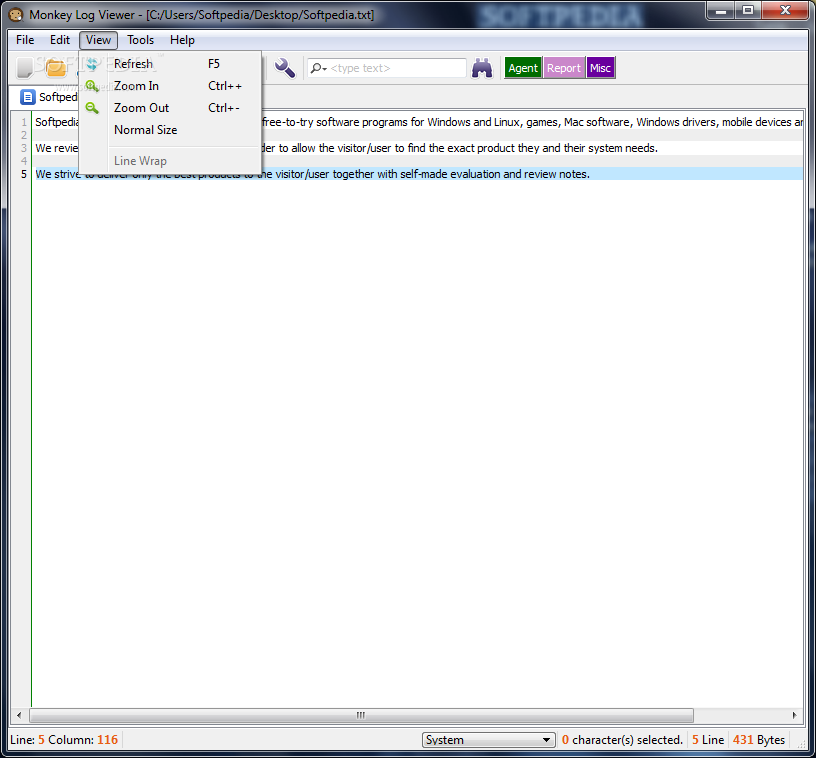Click line number 1 in gutter
Screen dimensions: 816x758
click(23, 122)
